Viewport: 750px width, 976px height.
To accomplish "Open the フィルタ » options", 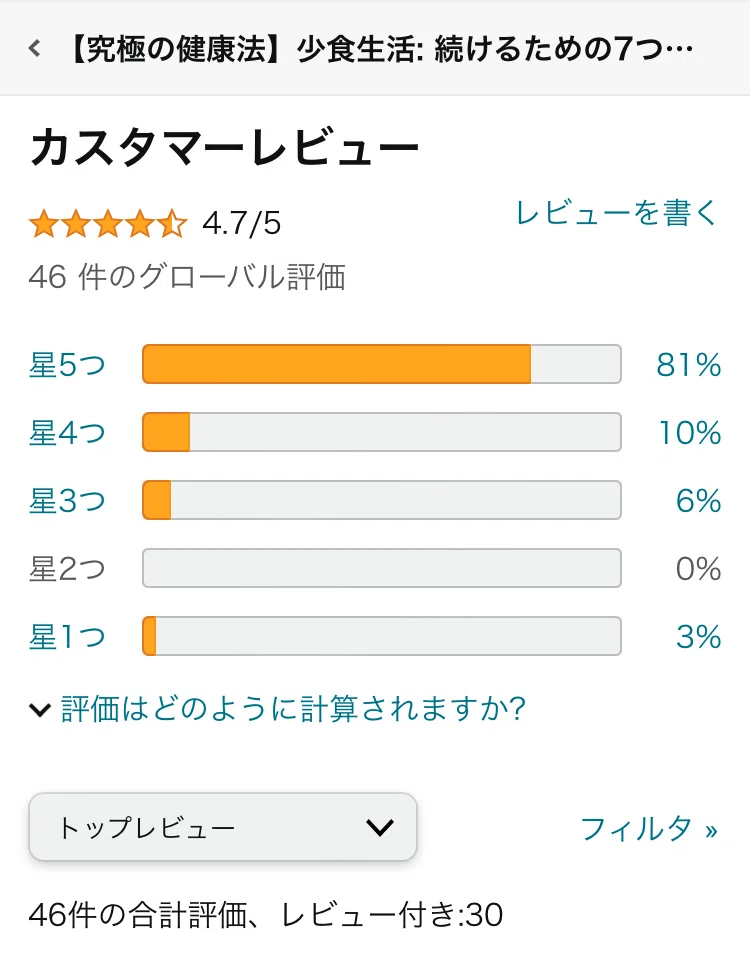I will (649, 829).
